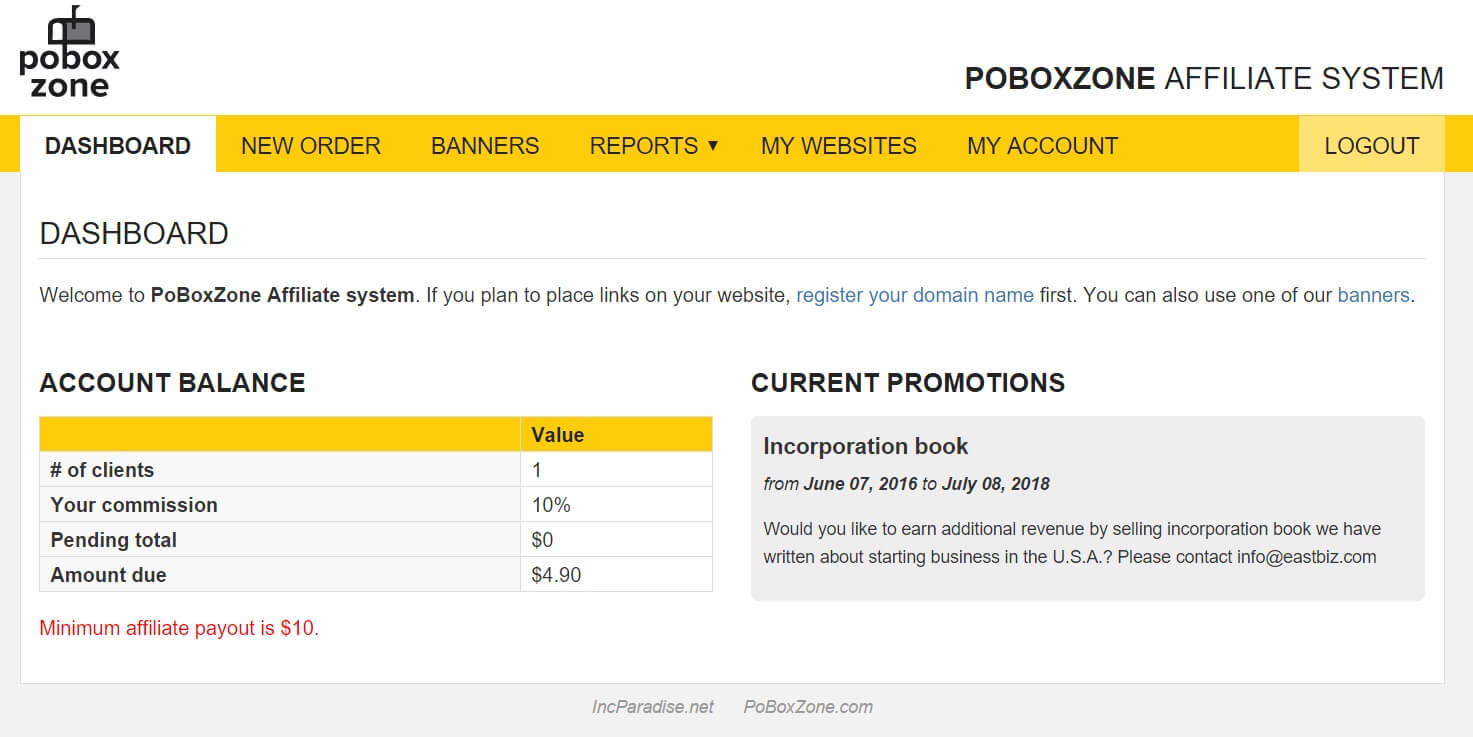This screenshot has height=737, width=1473.
Task: Click the PoBoxZone Affiliate System heading
Action: tap(1204, 78)
